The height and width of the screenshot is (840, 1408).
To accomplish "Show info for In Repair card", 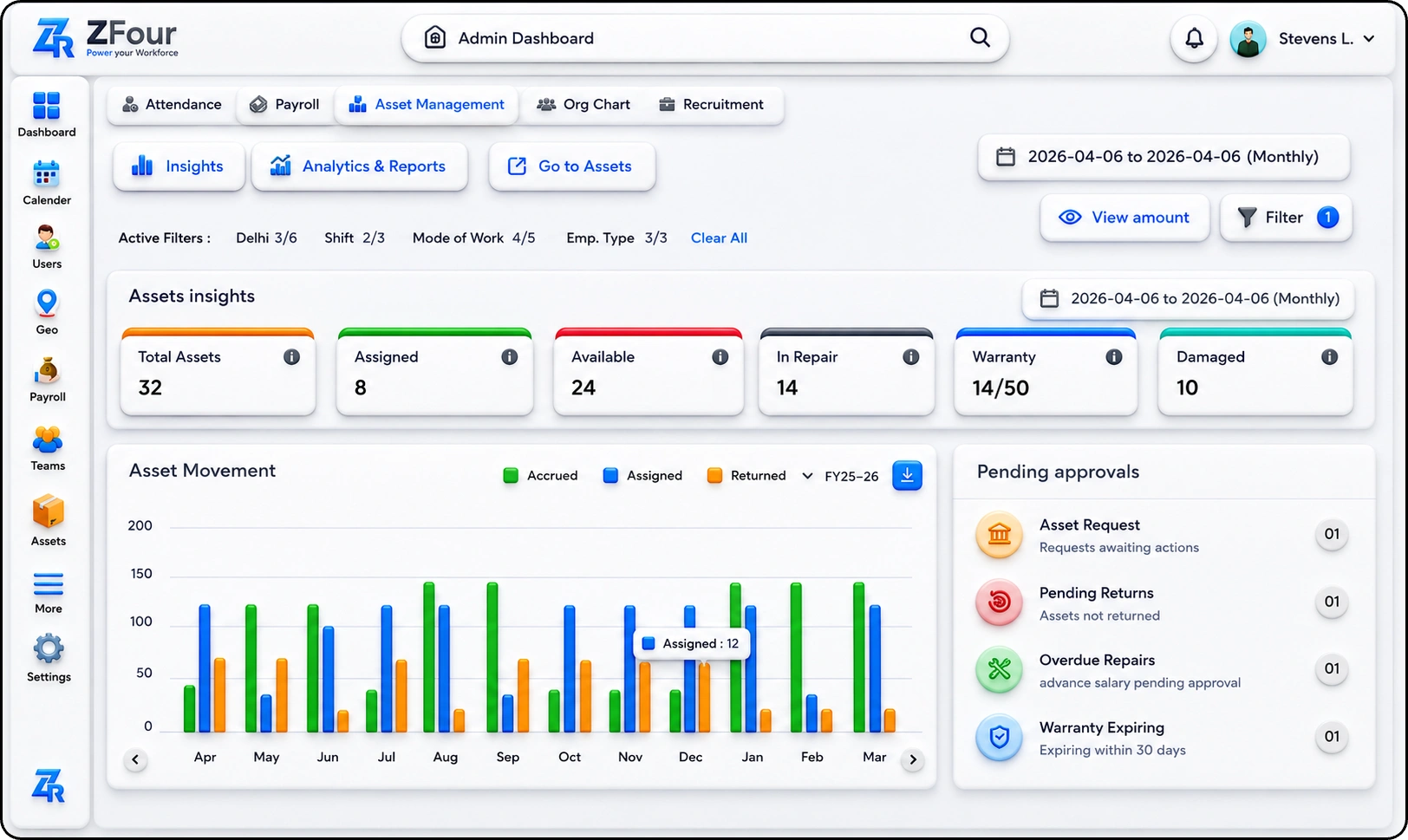I will point(911,357).
